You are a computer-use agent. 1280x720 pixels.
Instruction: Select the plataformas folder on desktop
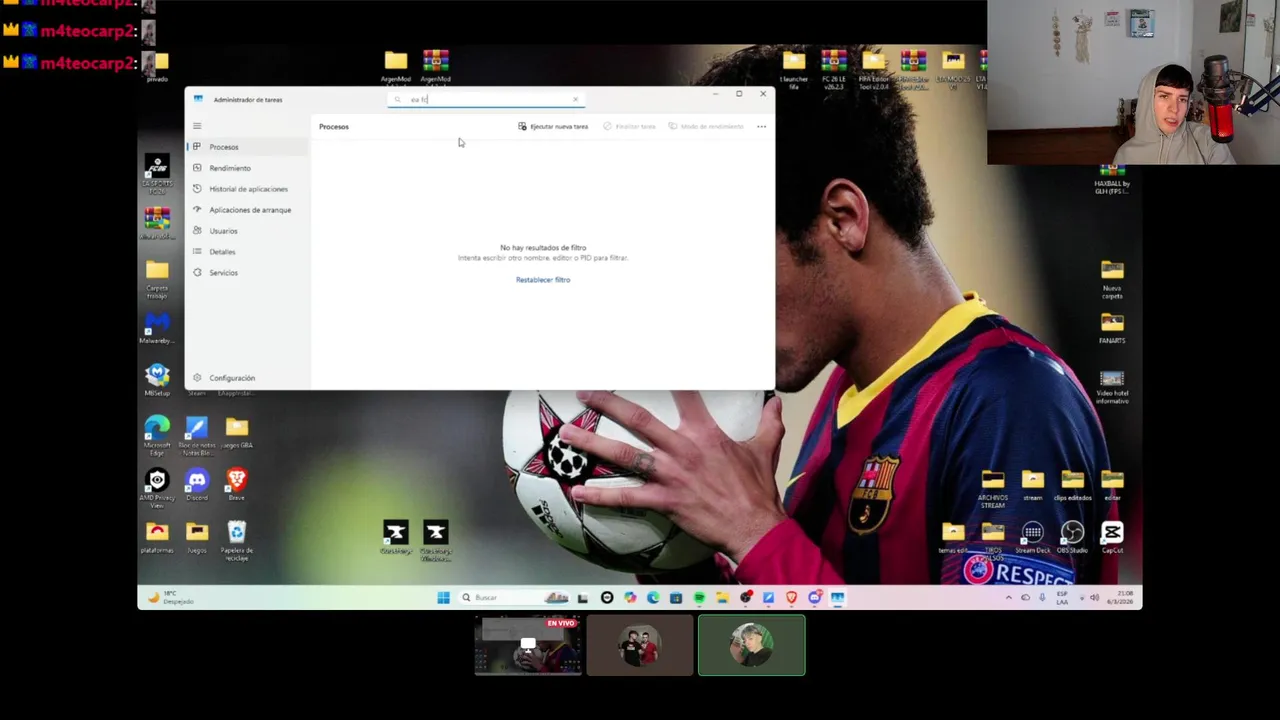[x=157, y=538]
